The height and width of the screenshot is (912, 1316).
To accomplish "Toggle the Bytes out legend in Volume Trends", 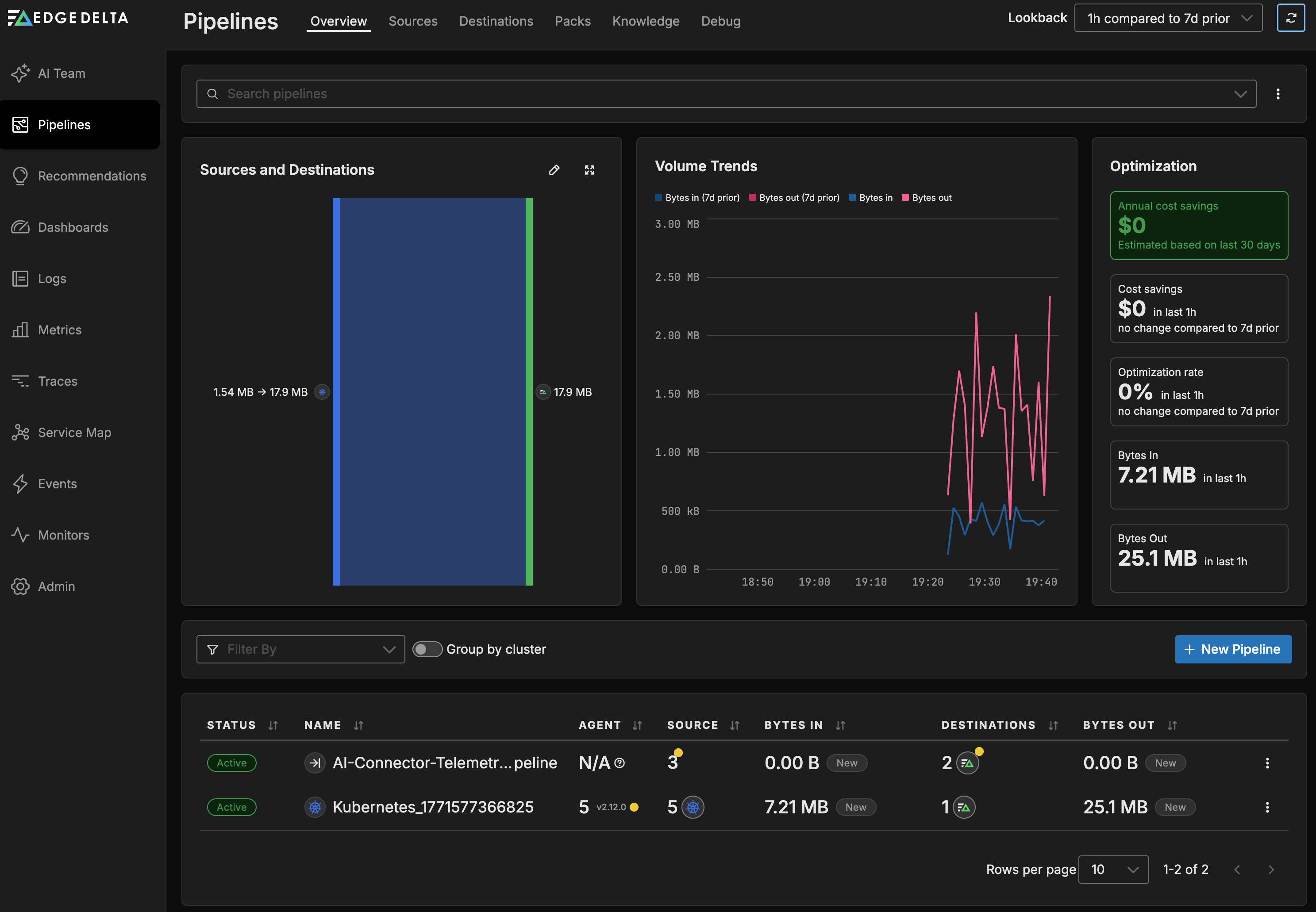I will (x=926, y=197).
